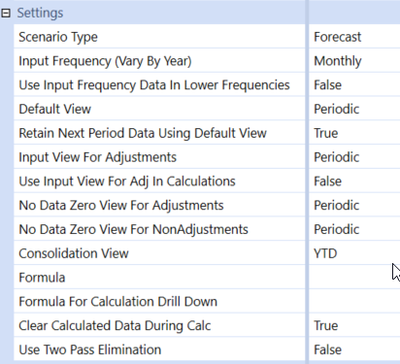Viewport: 400px width, 364px height.
Task: Select No Data Zero View For Adjustments value
Action: 355,205
